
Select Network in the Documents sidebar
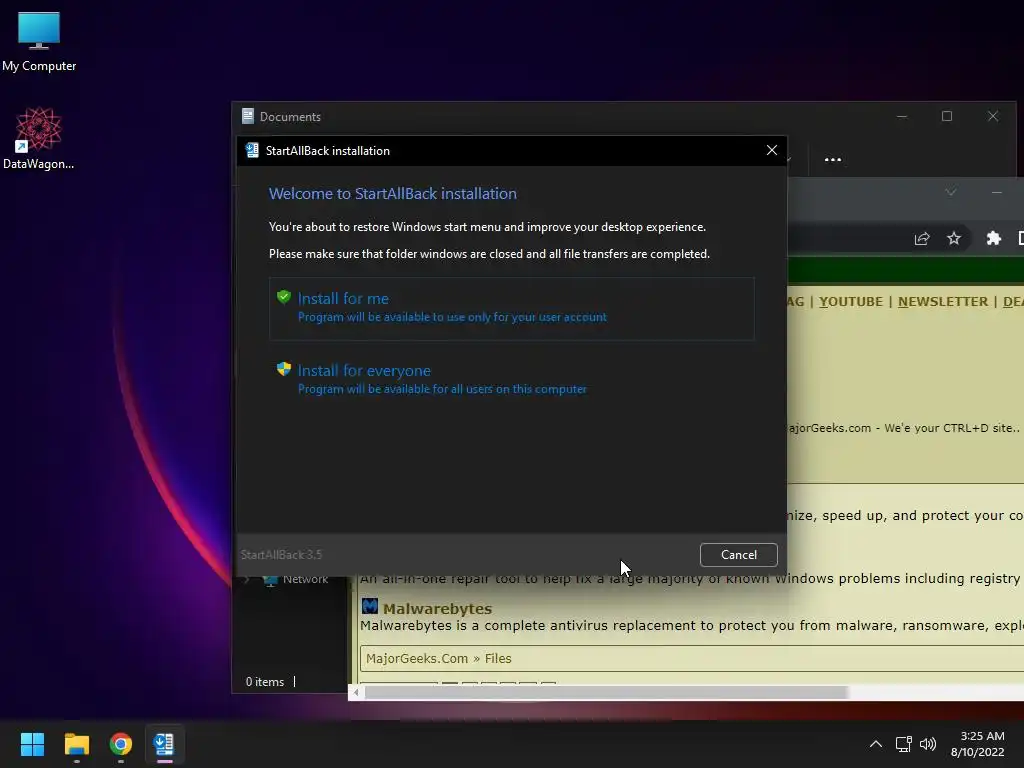pos(305,579)
